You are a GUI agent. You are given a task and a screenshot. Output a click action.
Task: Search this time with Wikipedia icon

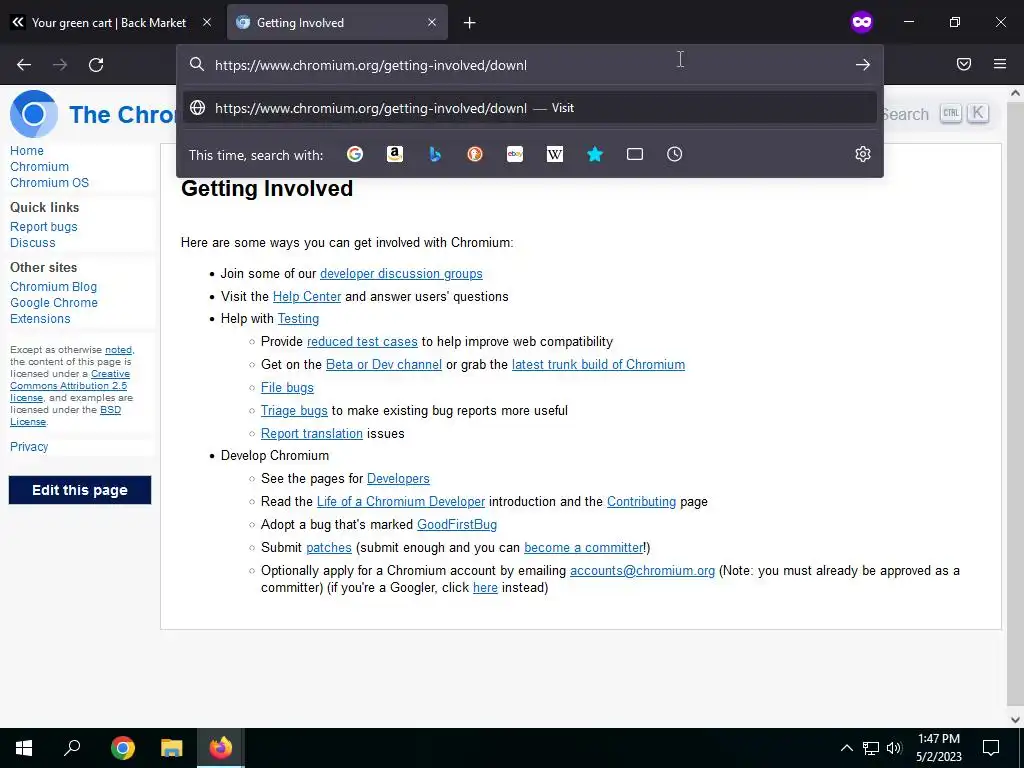554,154
